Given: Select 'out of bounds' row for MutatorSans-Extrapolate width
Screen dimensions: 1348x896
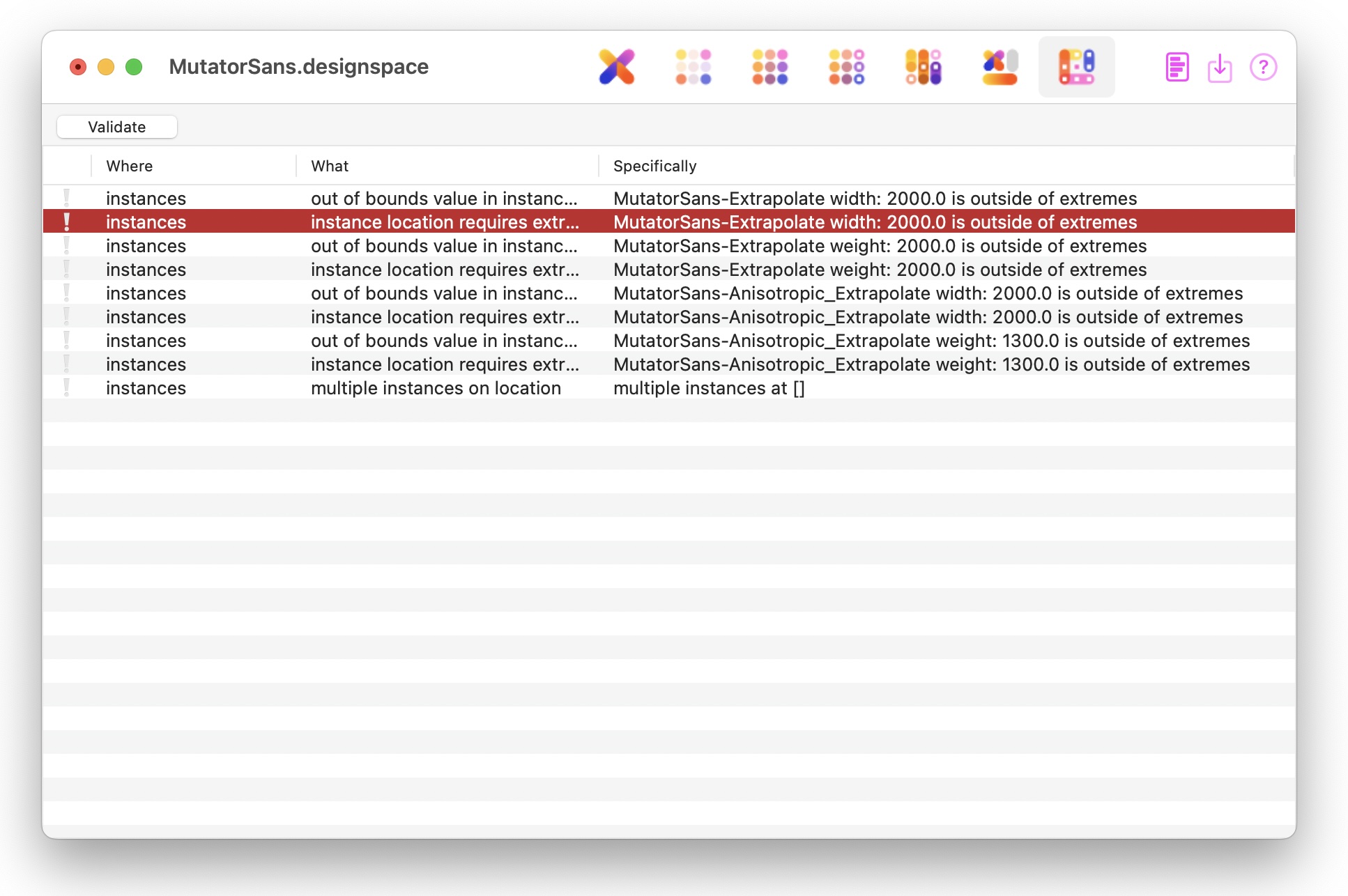Looking at the screenshot, I should pos(669,198).
